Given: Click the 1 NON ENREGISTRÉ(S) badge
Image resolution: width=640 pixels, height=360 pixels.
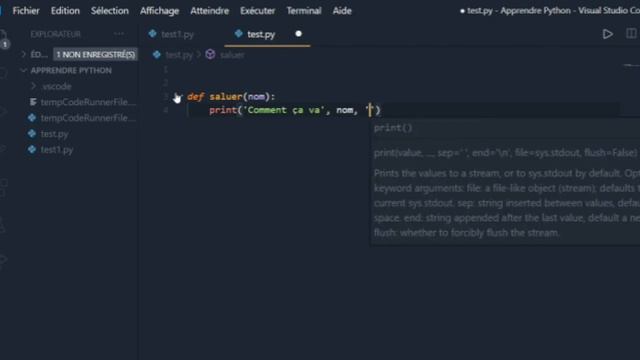Looking at the screenshot, I should [x=95, y=55].
